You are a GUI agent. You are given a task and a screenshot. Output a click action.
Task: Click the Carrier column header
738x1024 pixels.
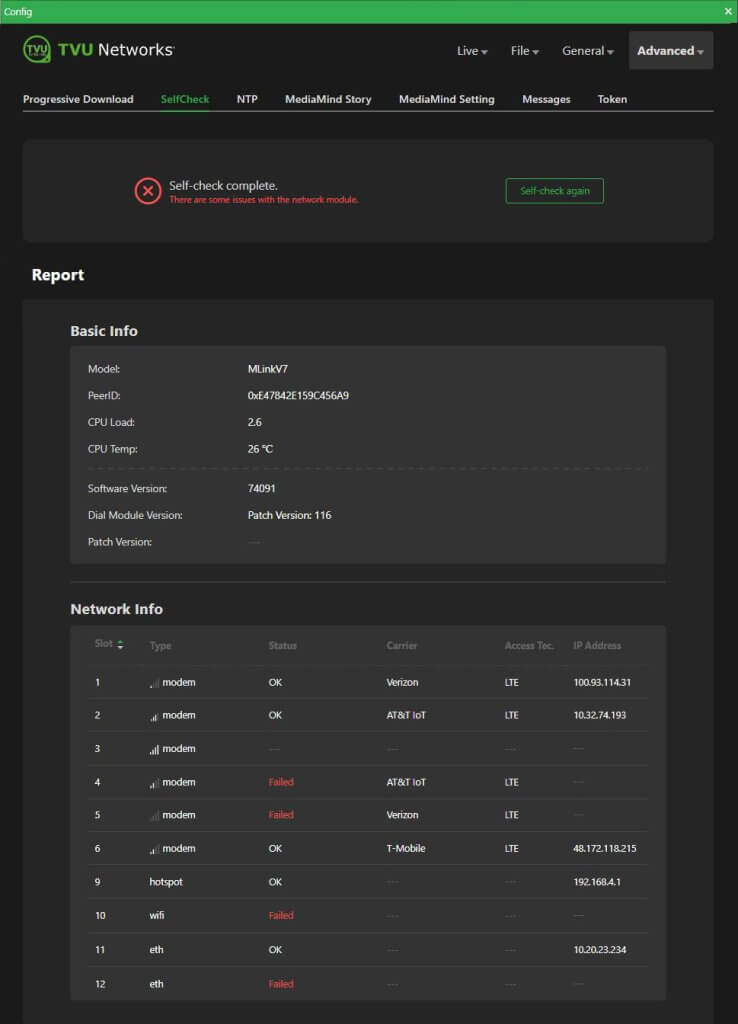point(402,645)
